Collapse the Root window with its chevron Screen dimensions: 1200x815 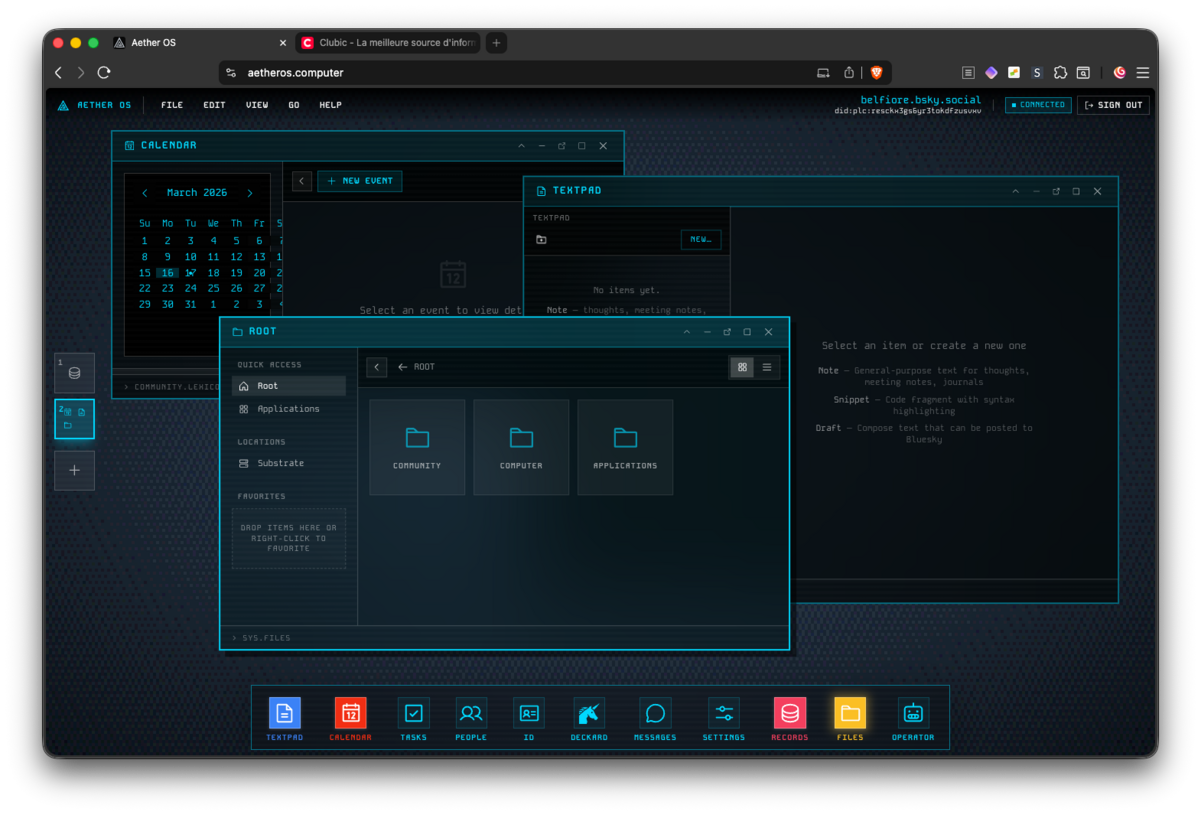(687, 332)
